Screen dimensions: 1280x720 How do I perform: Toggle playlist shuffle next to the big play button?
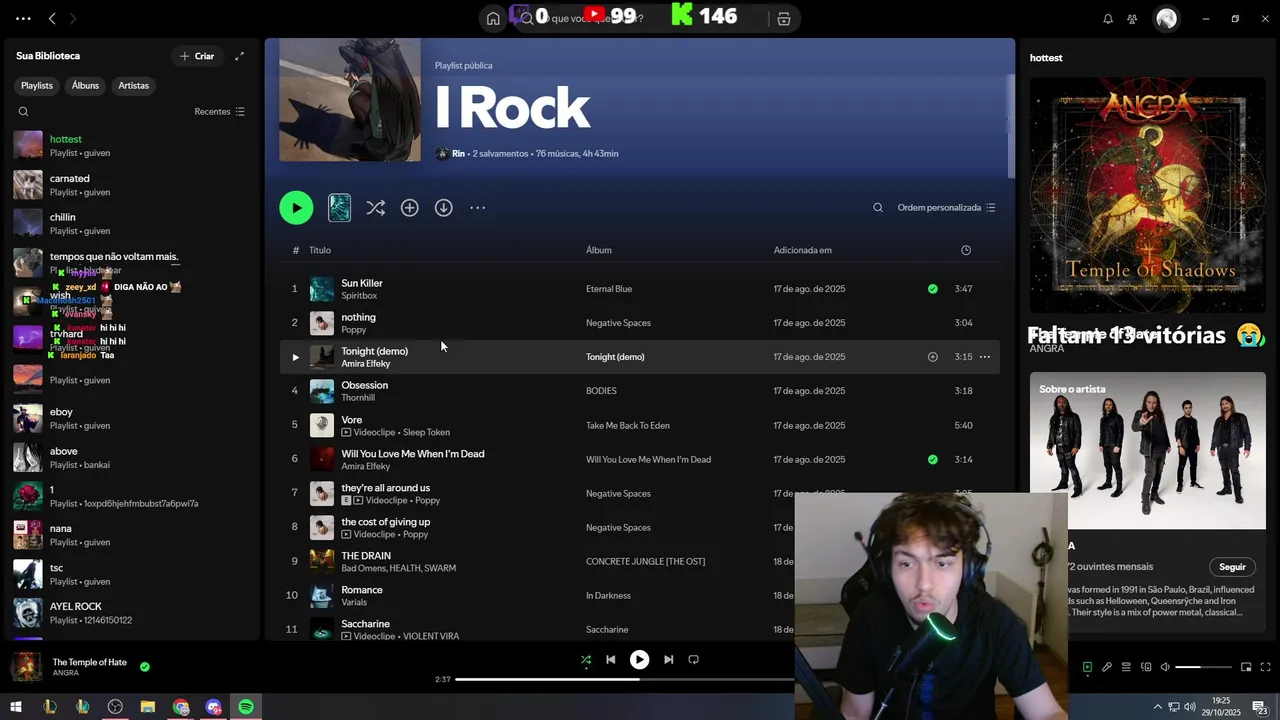coord(375,207)
